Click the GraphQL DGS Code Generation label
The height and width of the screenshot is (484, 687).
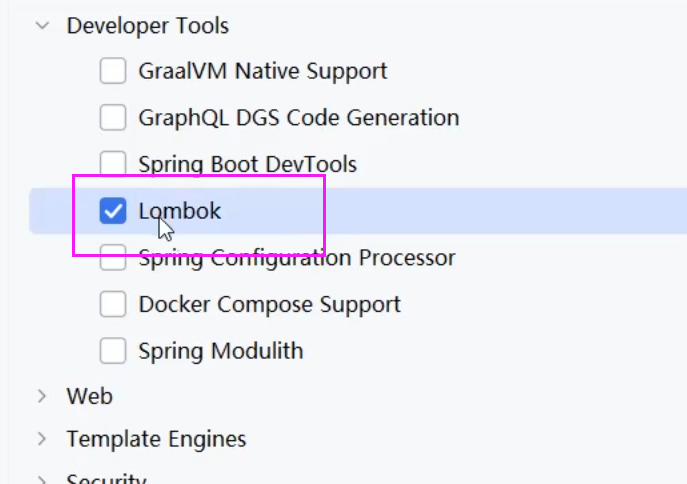[299, 118]
